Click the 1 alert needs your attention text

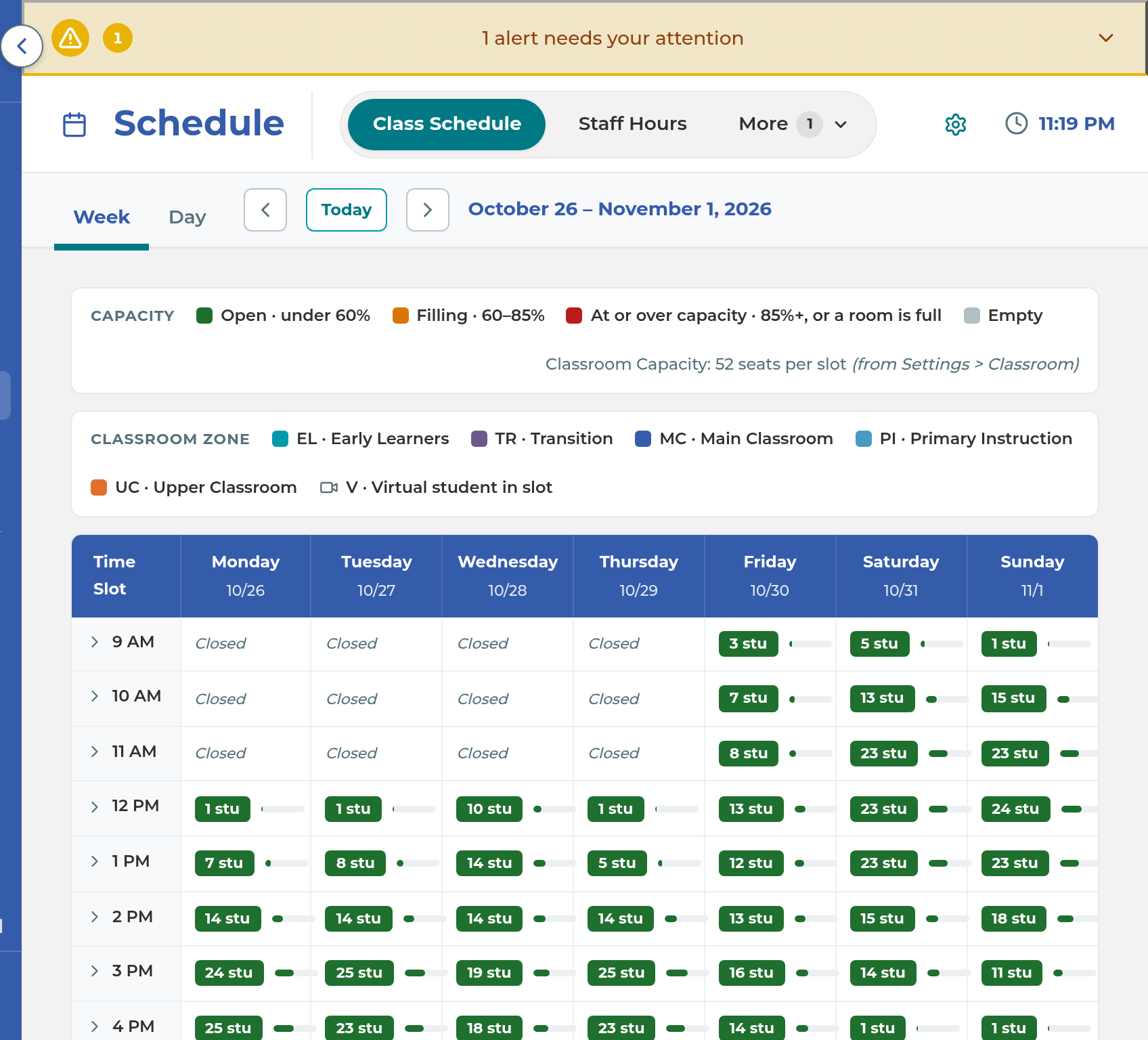point(613,39)
